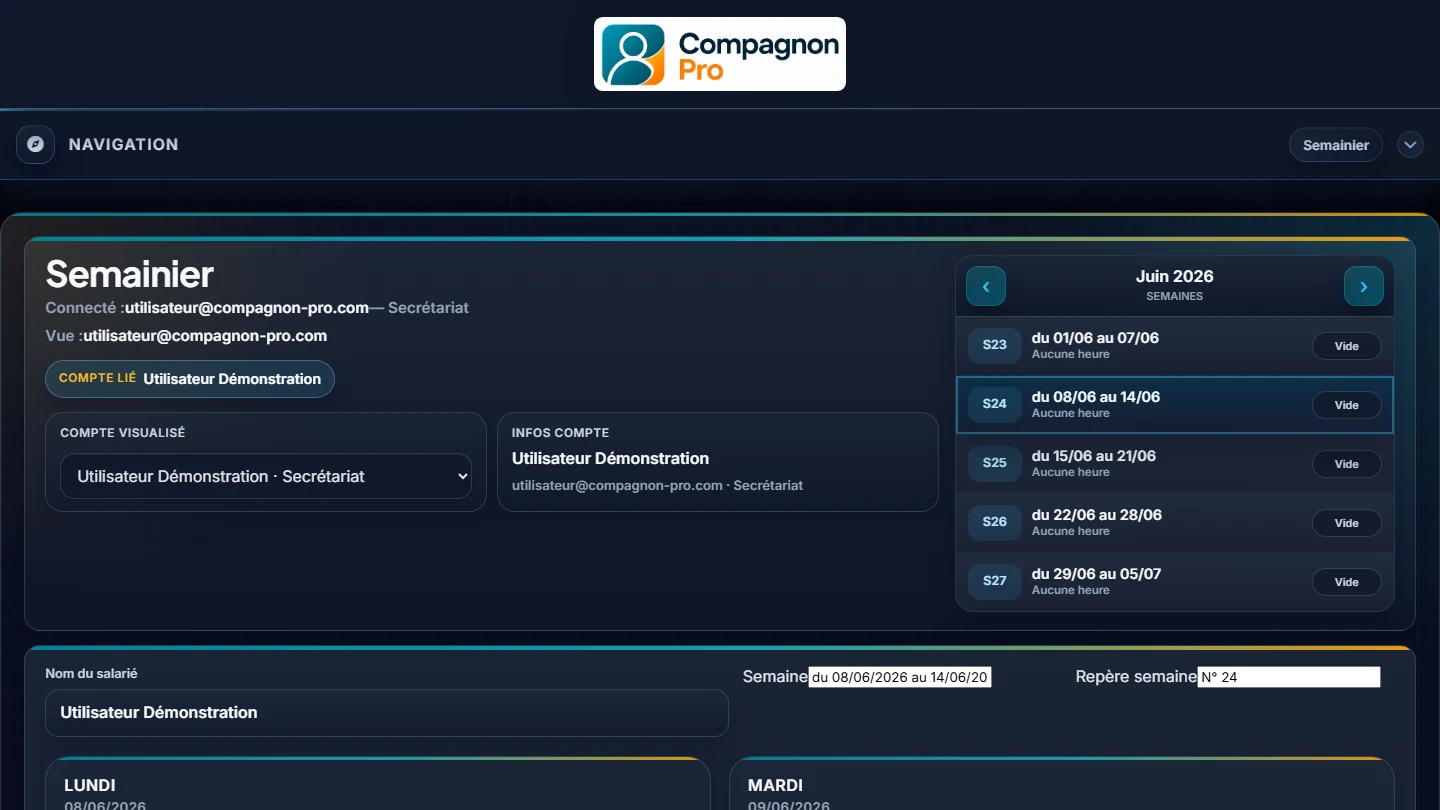Click the NAVIGATION label

click(124, 145)
